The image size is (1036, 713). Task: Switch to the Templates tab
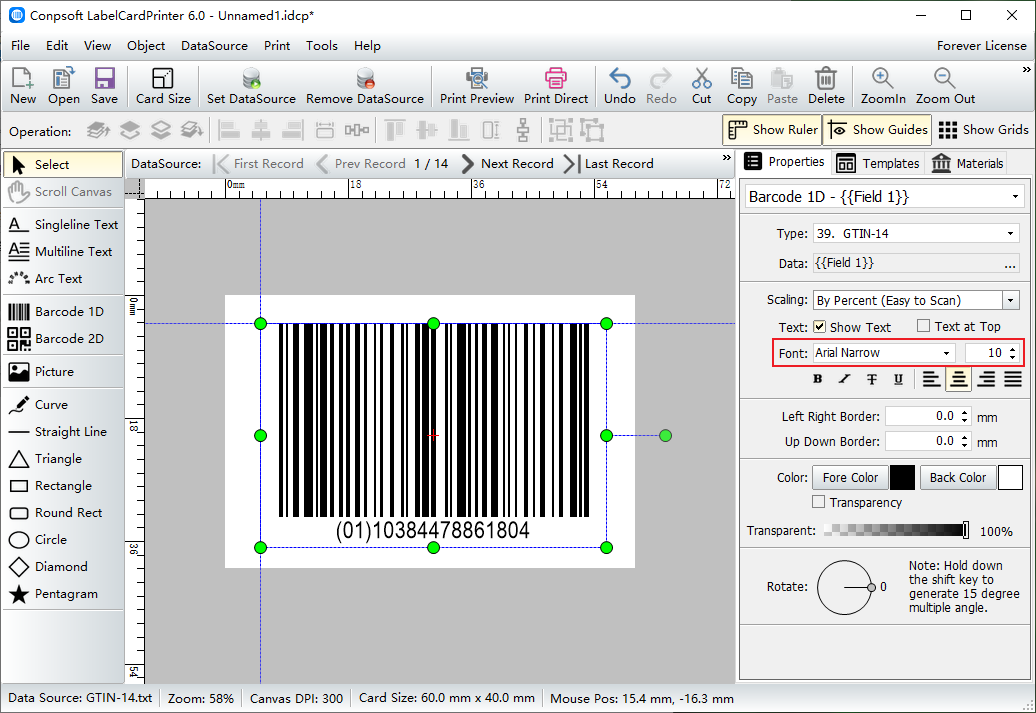pos(878,163)
